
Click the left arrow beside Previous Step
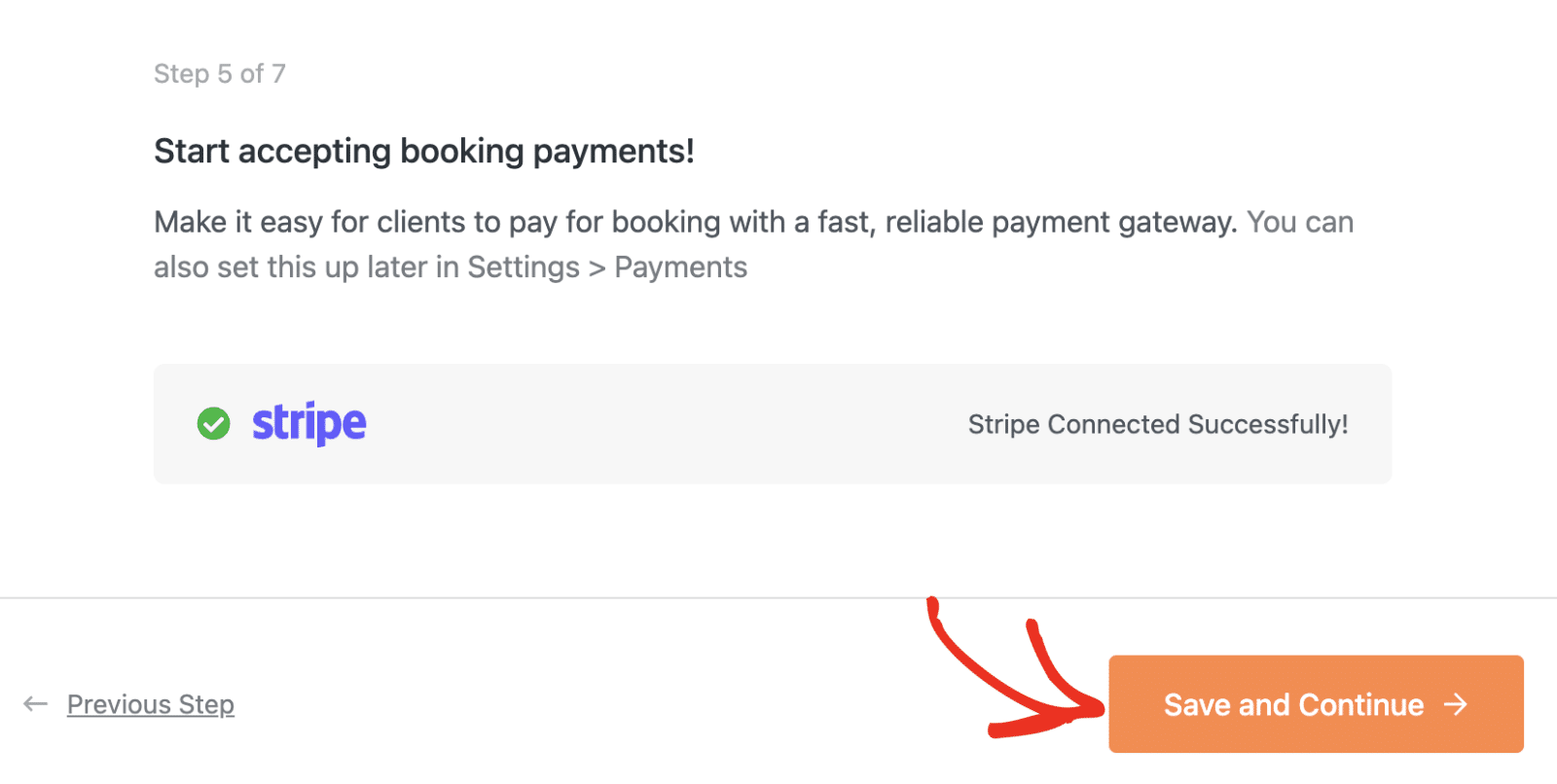point(36,703)
